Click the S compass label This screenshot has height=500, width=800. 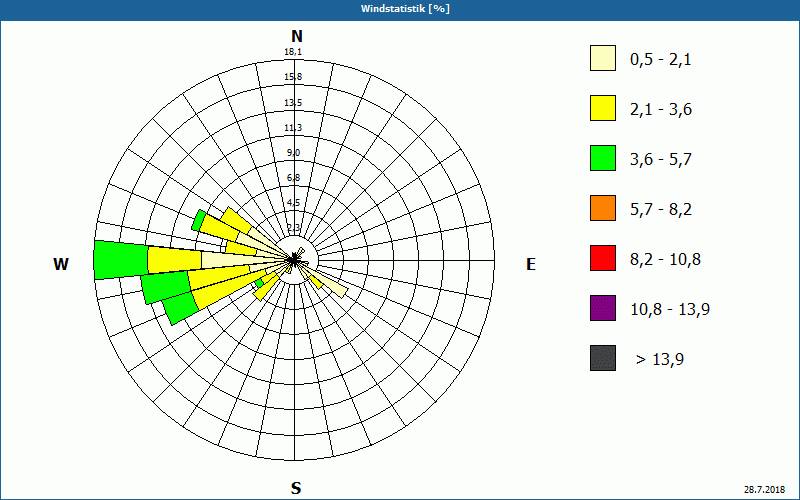(x=296, y=488)
